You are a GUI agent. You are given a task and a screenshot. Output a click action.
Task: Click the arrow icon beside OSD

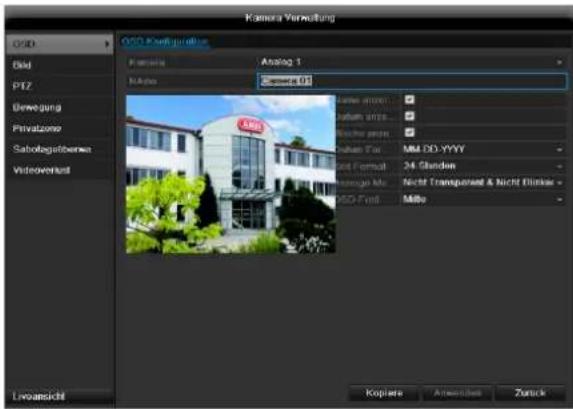(x=107, y=44)
